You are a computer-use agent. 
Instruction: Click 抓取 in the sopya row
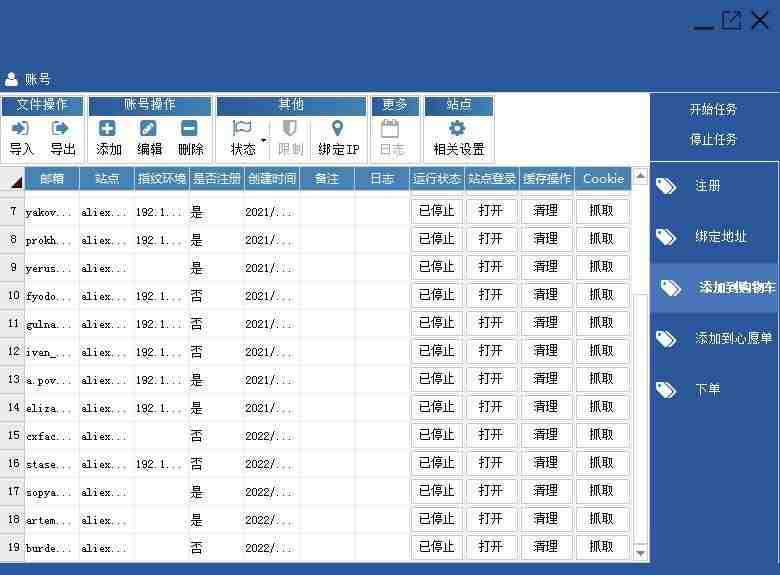601,491
